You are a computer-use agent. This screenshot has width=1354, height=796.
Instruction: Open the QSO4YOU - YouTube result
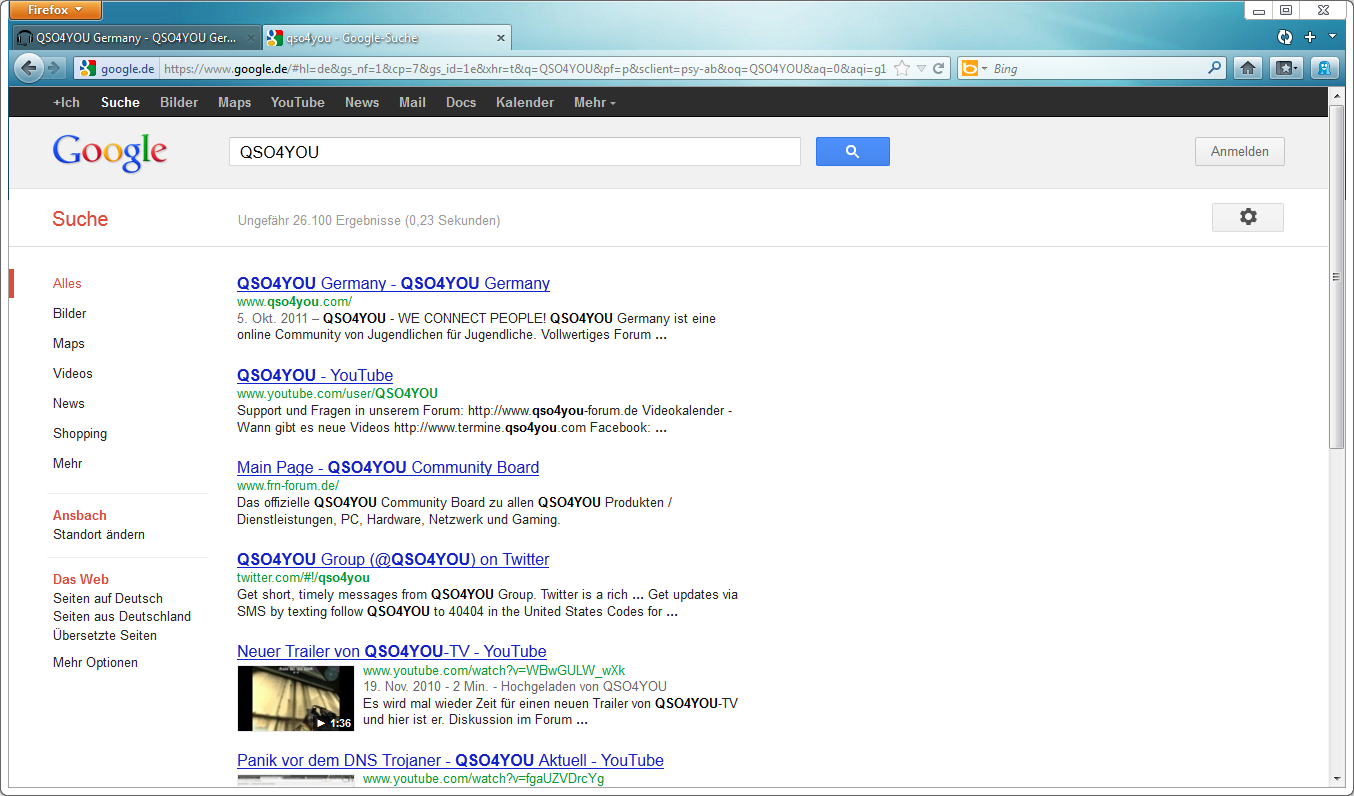click(315, 375)
